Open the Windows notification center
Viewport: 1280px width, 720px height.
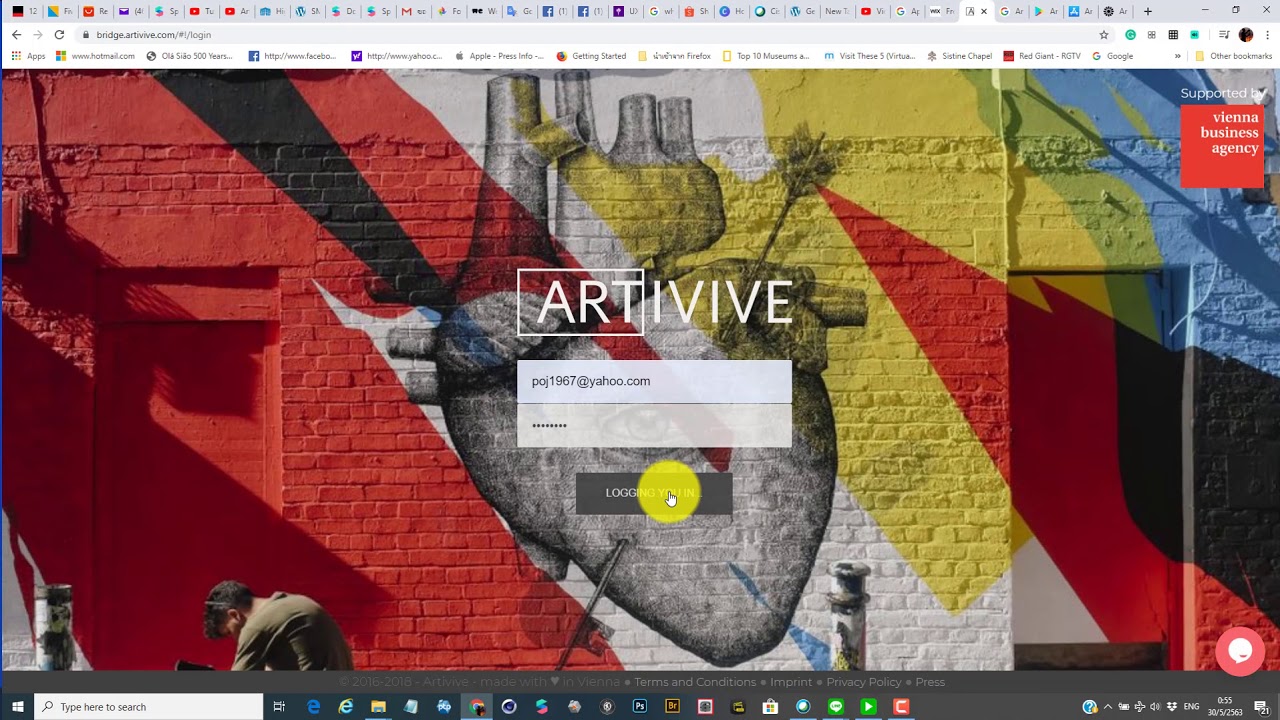click(x=1262, y=707)
